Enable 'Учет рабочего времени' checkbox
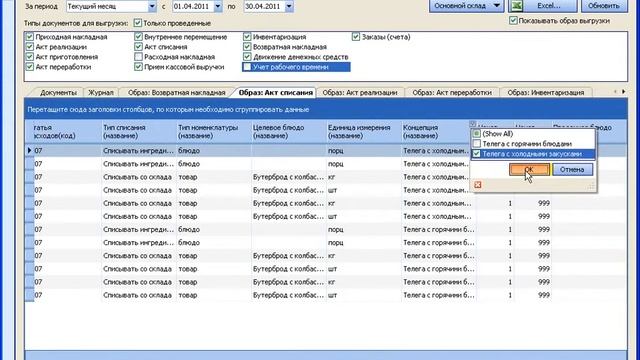The height and width of the screenshot is (360, 640). click(x=247, y=67)
